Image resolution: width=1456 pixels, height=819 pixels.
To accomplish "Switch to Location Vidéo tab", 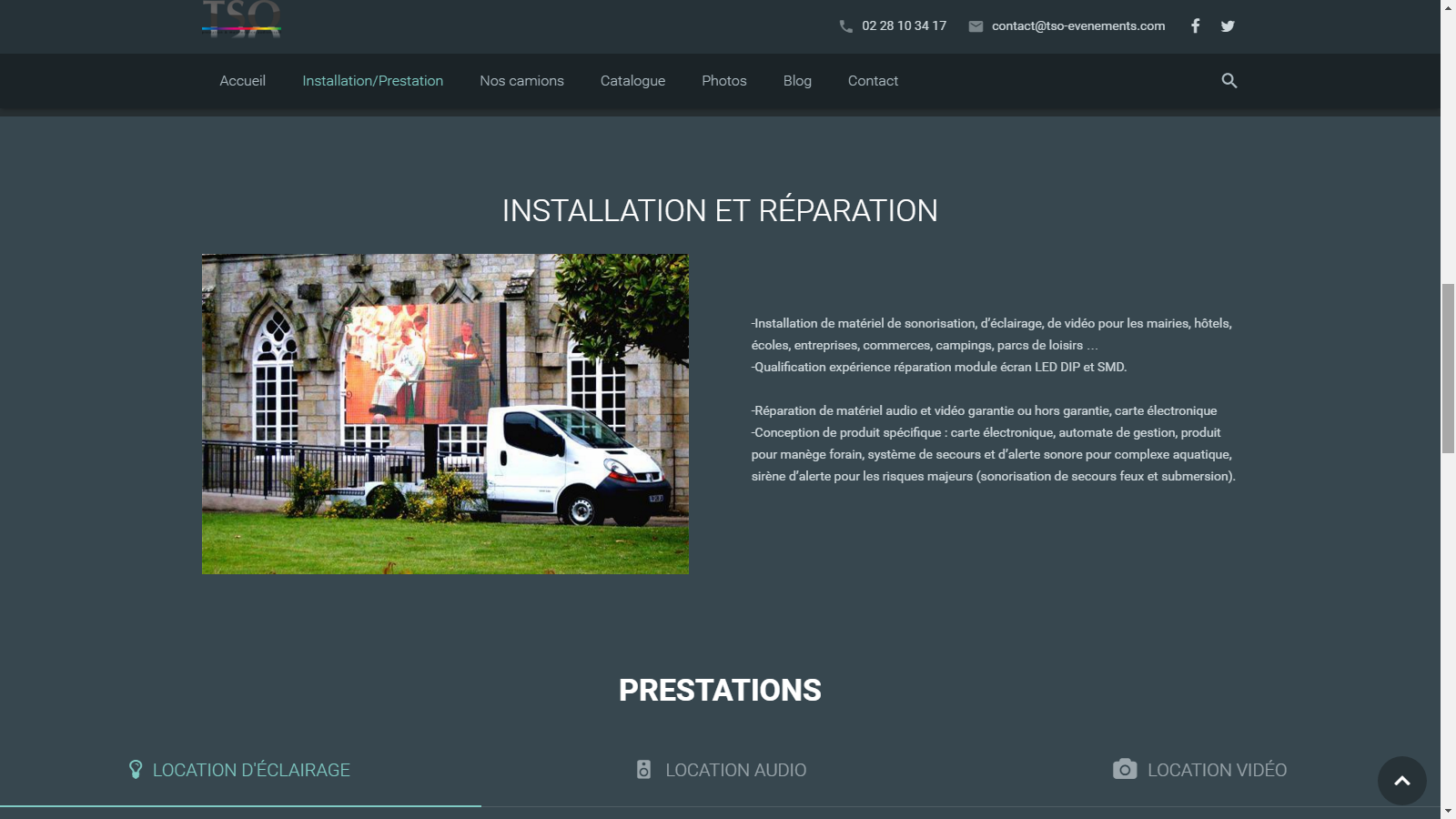I will (1217, 770).
